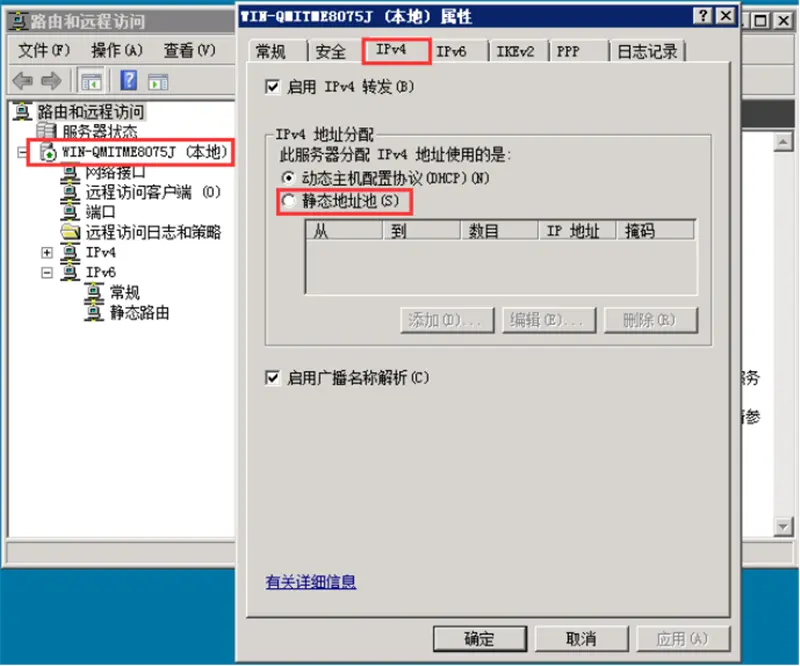Toggle 启用广播名称解析 checkbox
Viewport: 800px width, 666px height.
click(x=273, y=378)
